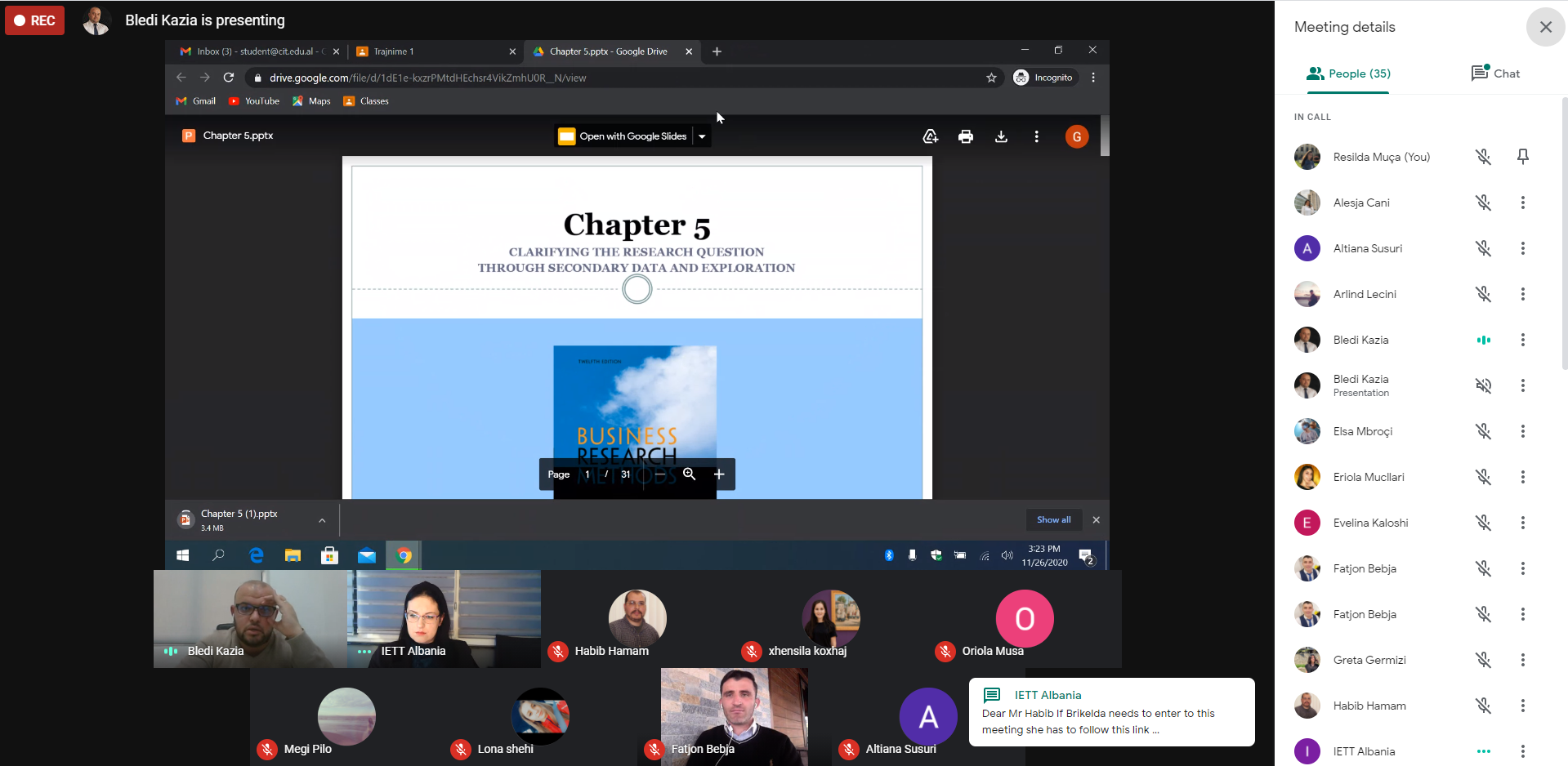Open more options for Altiana Susuri
The height and width of the screenshot is (766, 1568).
click(x=1522, y=248)
